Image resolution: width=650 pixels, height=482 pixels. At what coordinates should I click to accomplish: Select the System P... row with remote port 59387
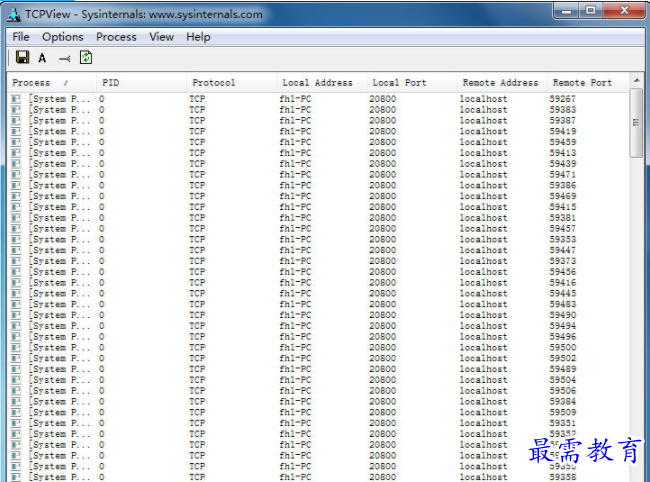317,121
